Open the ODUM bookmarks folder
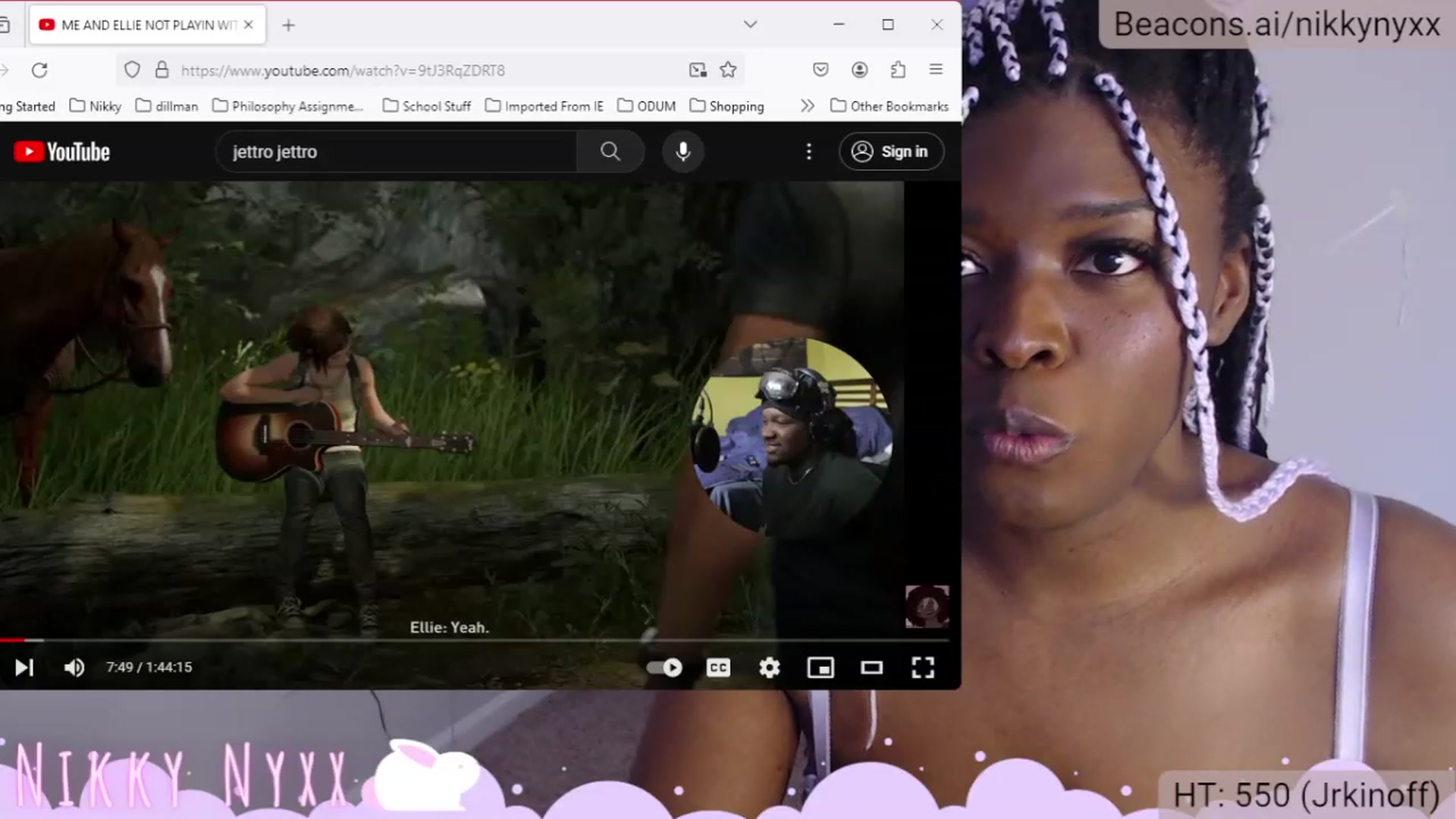Image resolution: width=1456 pixels, height=819 pixels. [x=647, y=106]
